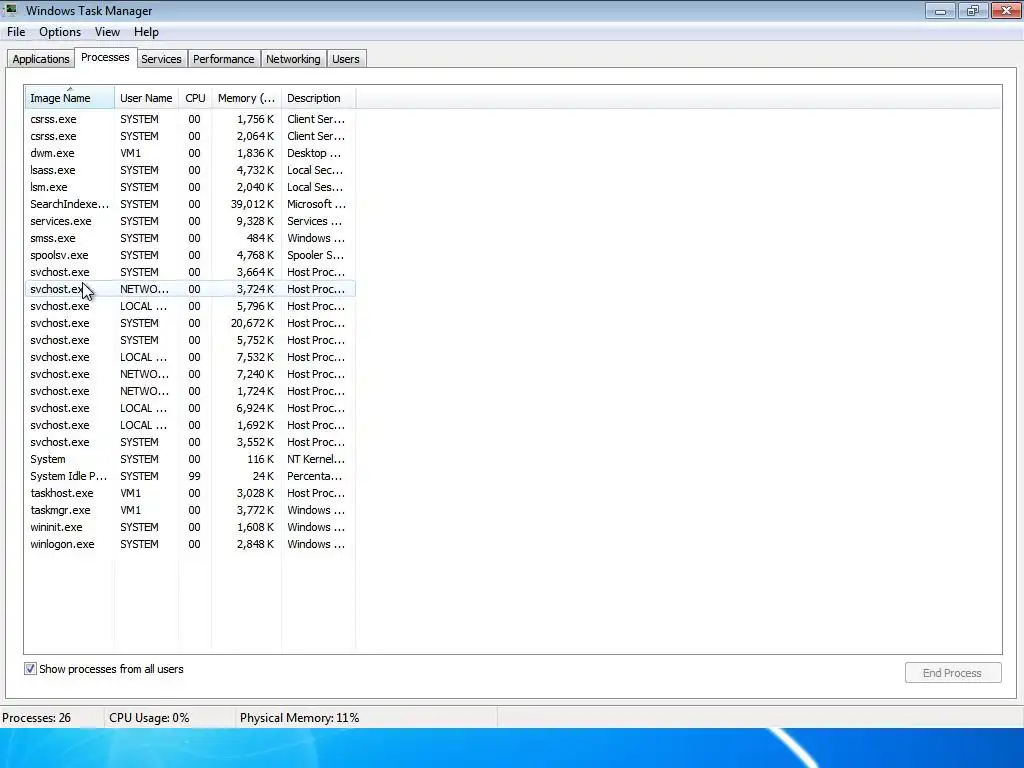Switch to the Networking tab

[293, 59]
